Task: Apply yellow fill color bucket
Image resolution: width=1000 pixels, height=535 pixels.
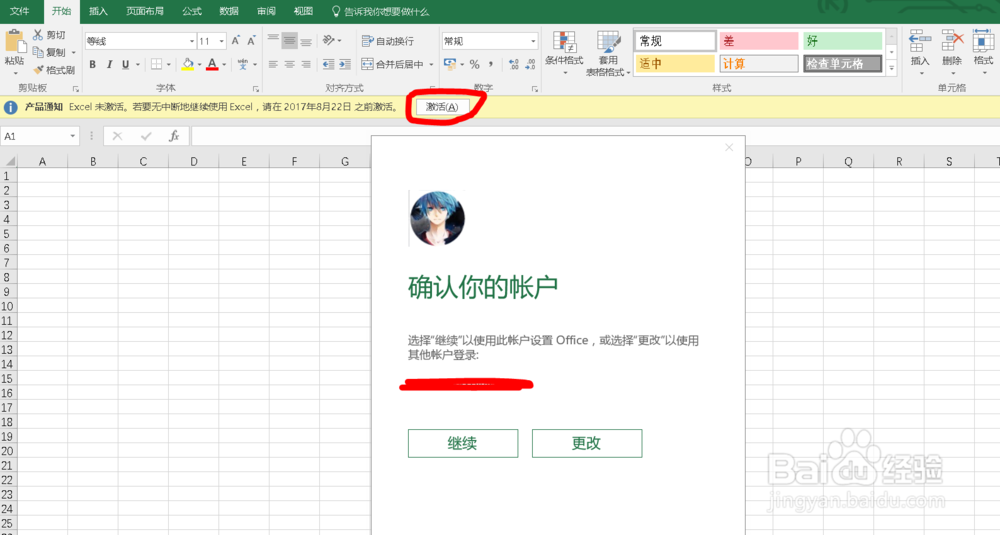Action: [x=188, y=64]
